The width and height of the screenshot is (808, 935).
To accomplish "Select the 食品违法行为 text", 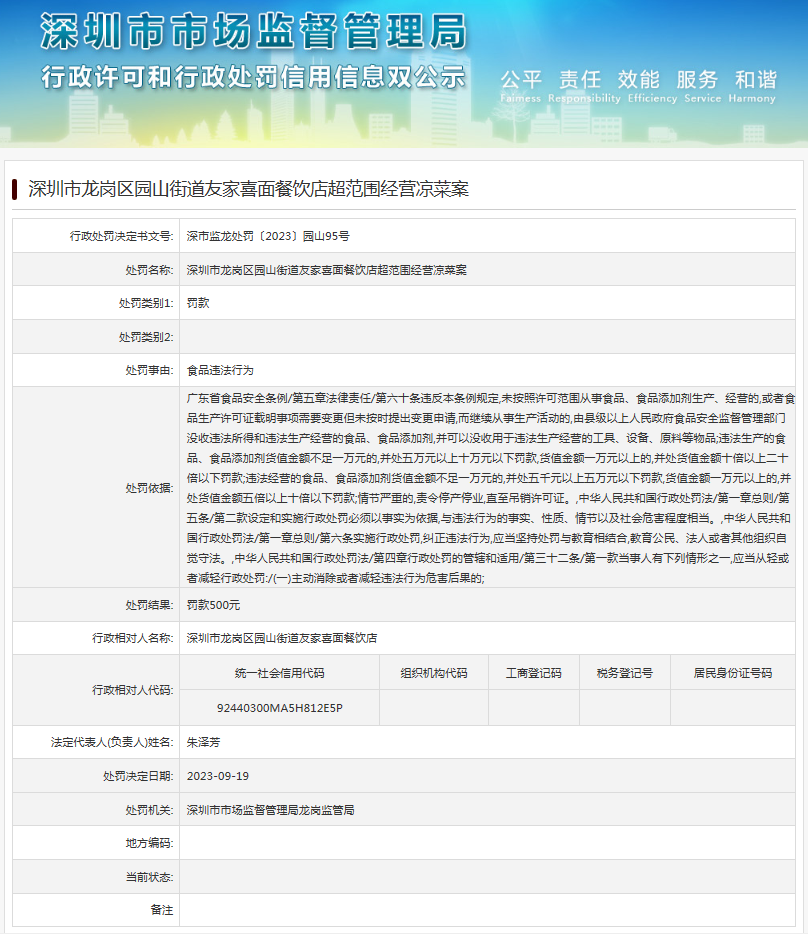I will click(x=220, y=370).
